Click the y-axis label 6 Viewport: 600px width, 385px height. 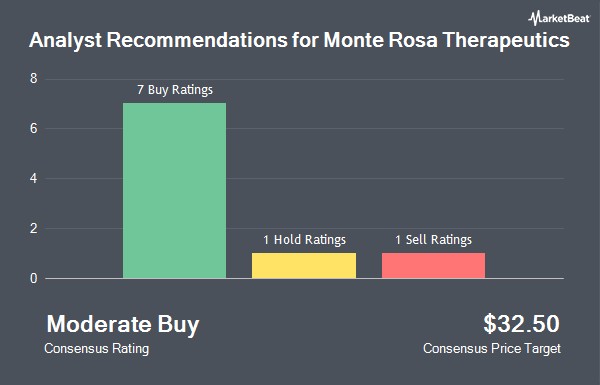tap(34, 129)
